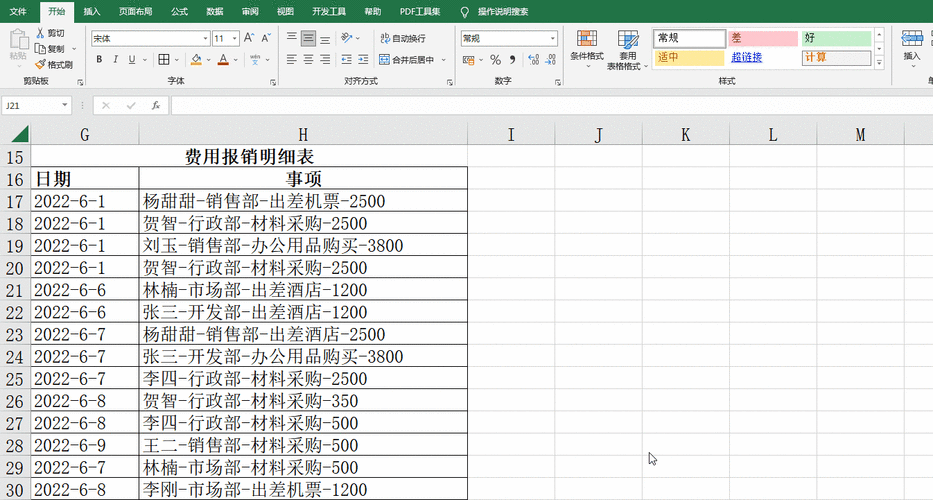The width and height of the screenshot is (933, 500).
Task: Open the fill color dropdown arrow
Action: [208, 60]
